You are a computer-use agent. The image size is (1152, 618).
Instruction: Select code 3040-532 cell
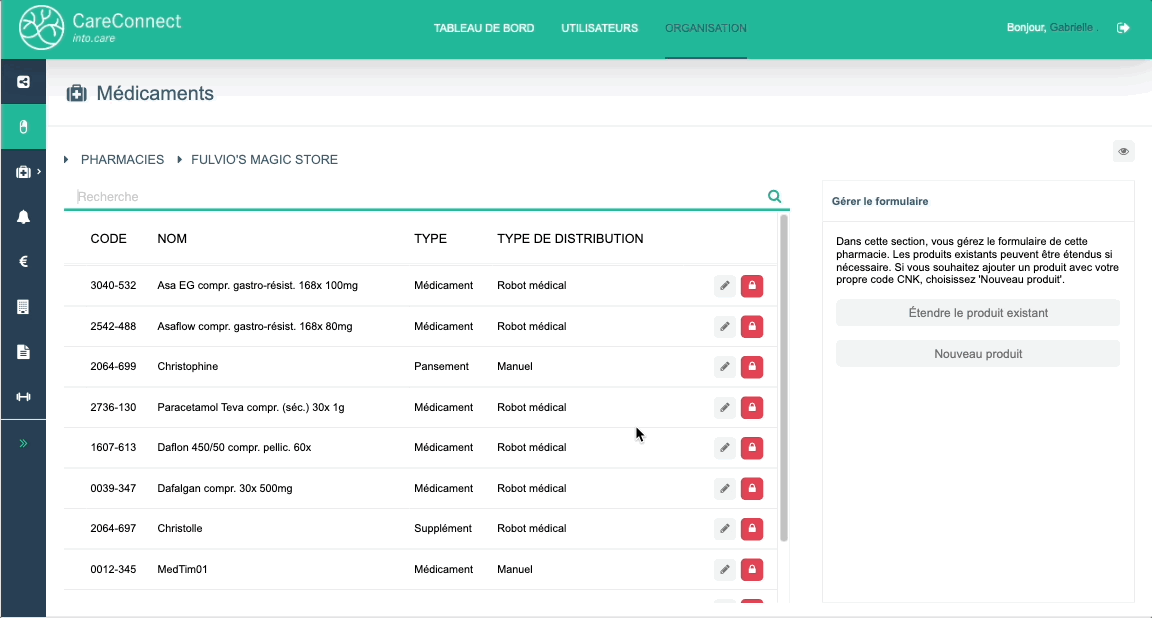113,285
